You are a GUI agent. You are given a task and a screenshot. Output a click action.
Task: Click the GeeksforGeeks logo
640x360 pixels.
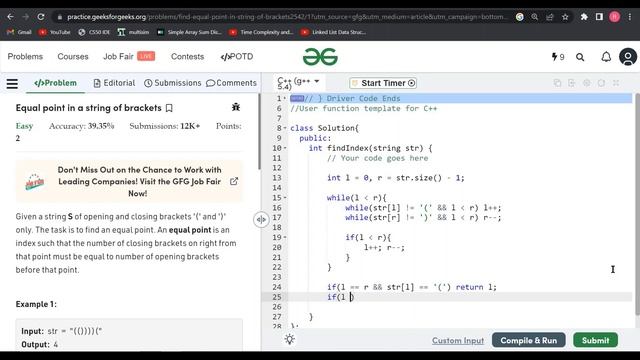click(320, 57)
